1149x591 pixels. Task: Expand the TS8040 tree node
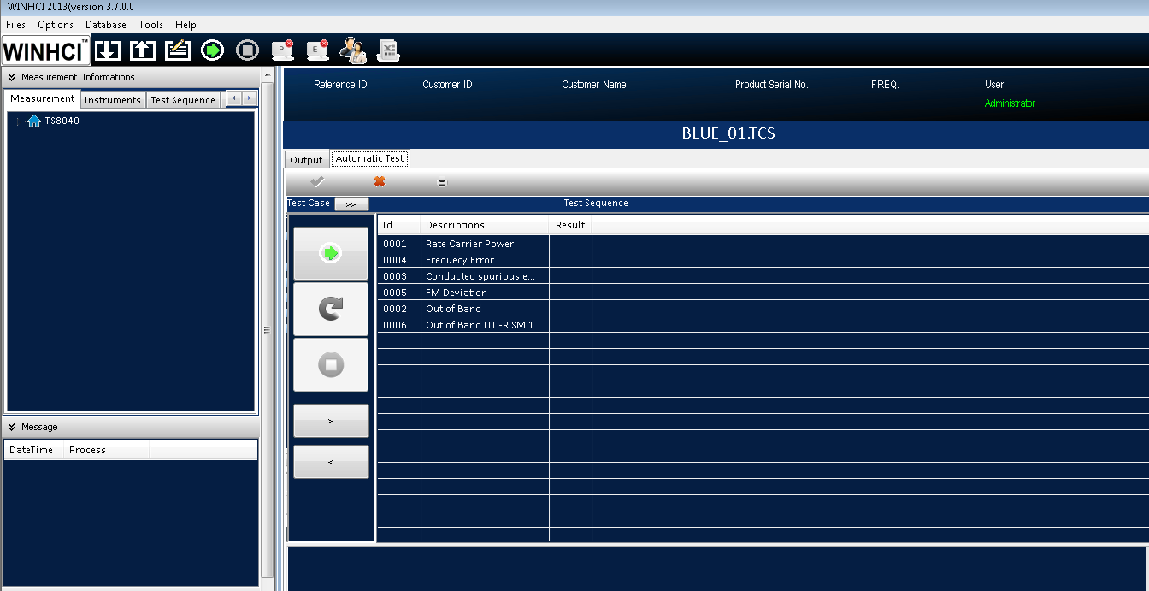click(18, 121)
